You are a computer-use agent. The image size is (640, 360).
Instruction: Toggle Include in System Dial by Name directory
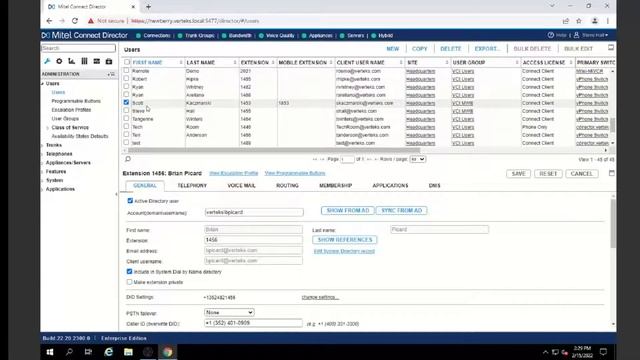click(129, 271)
